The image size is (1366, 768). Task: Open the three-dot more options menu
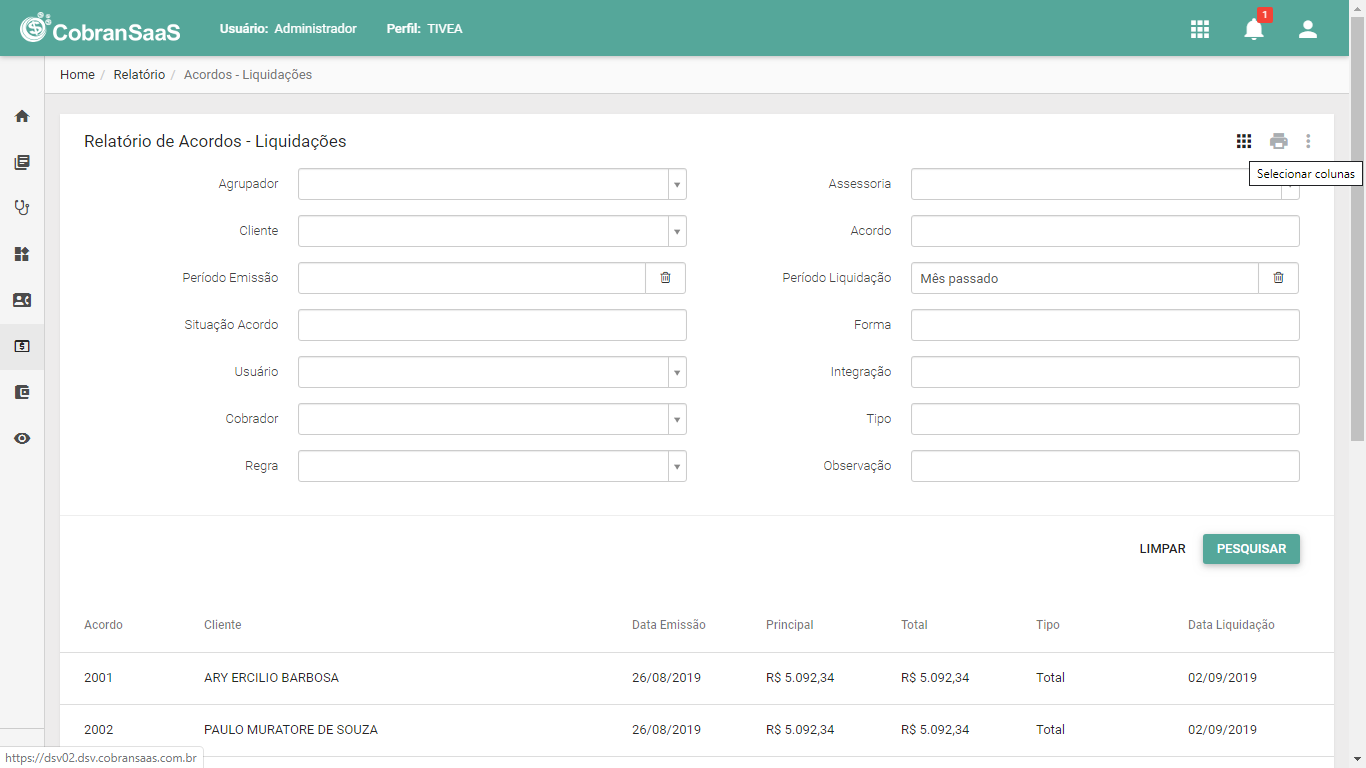pyautogui.click(x=1308, y=141)
